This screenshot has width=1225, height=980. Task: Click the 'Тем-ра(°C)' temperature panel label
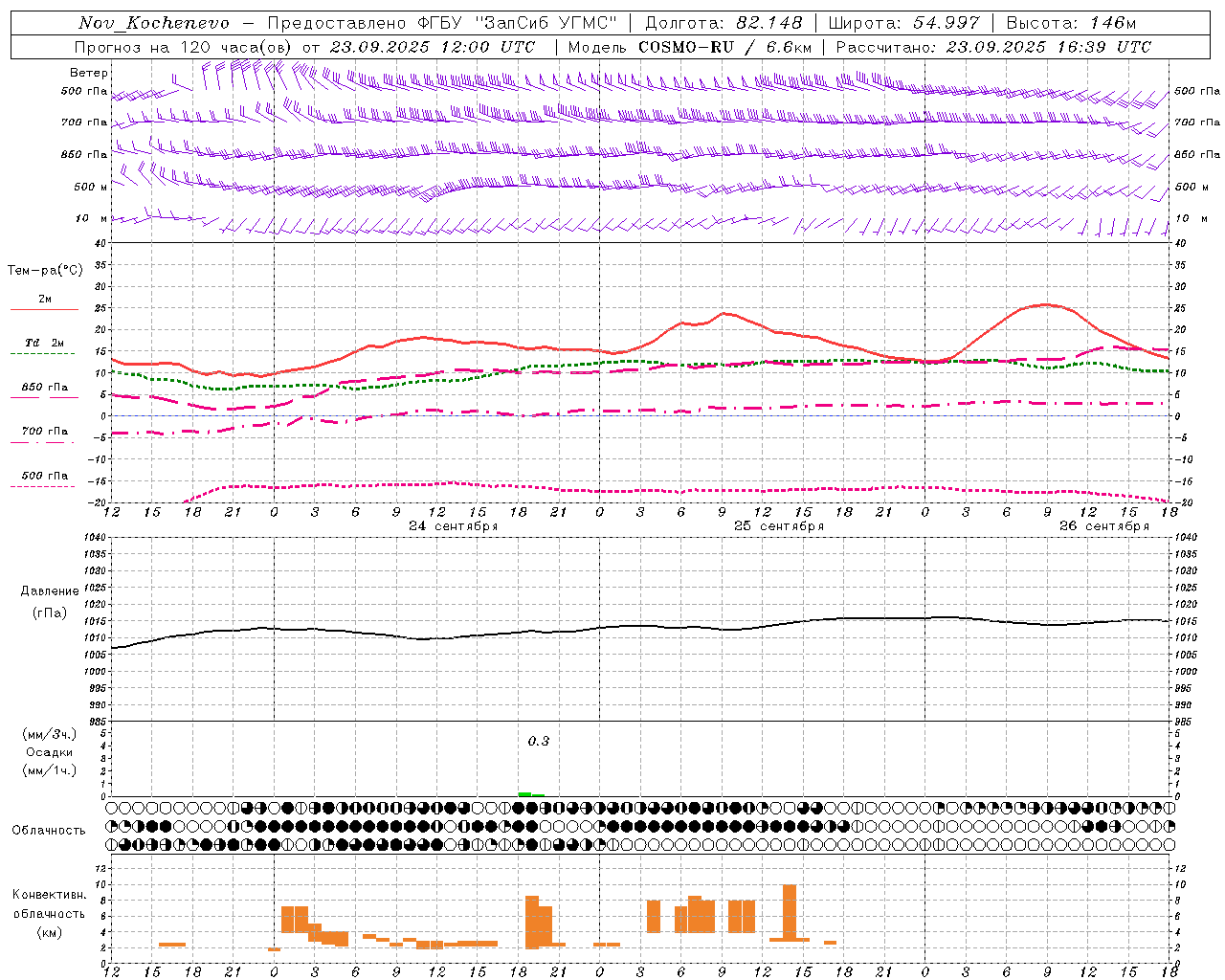45,271
